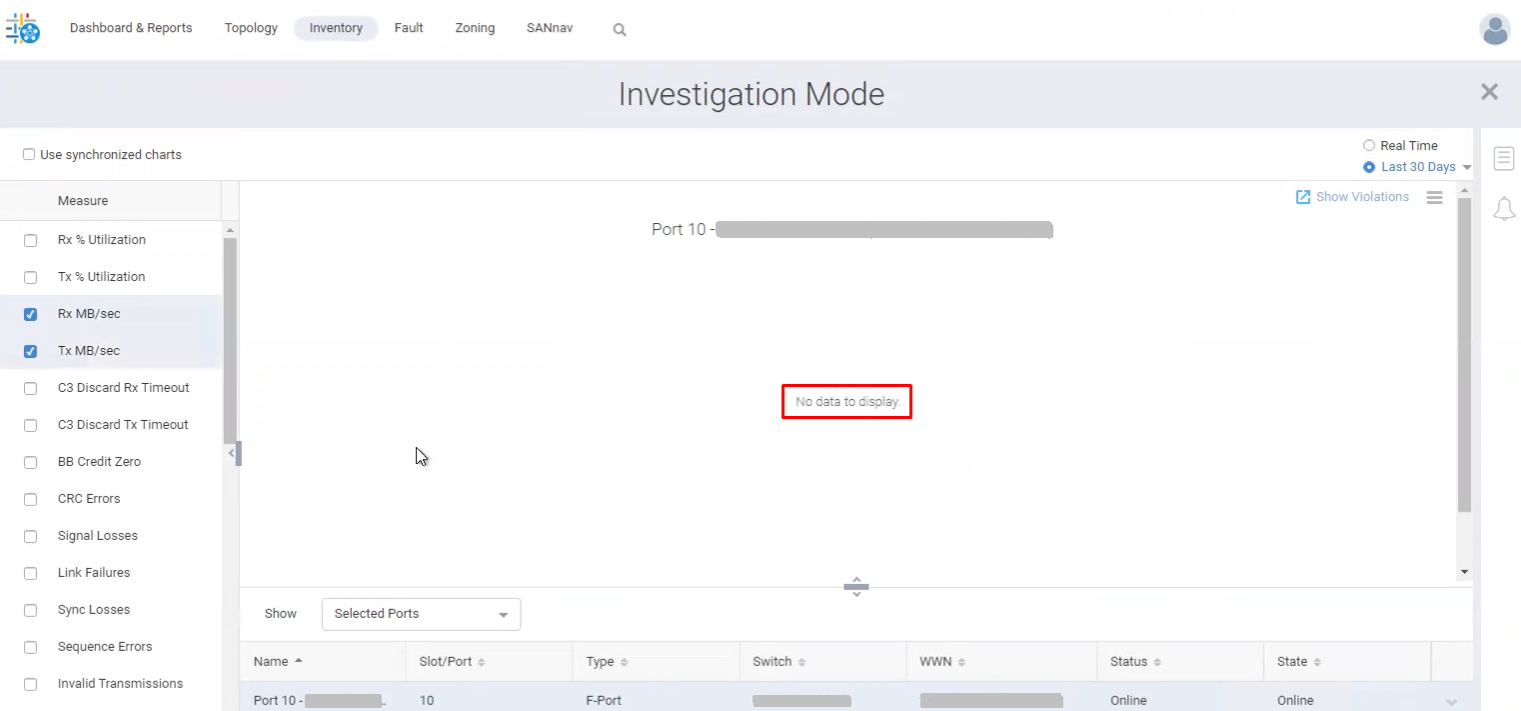The height and width of the screenshot is (711, 1521).
Task: Close Investigation Mode with the X
Action: tap(1489, 92)
